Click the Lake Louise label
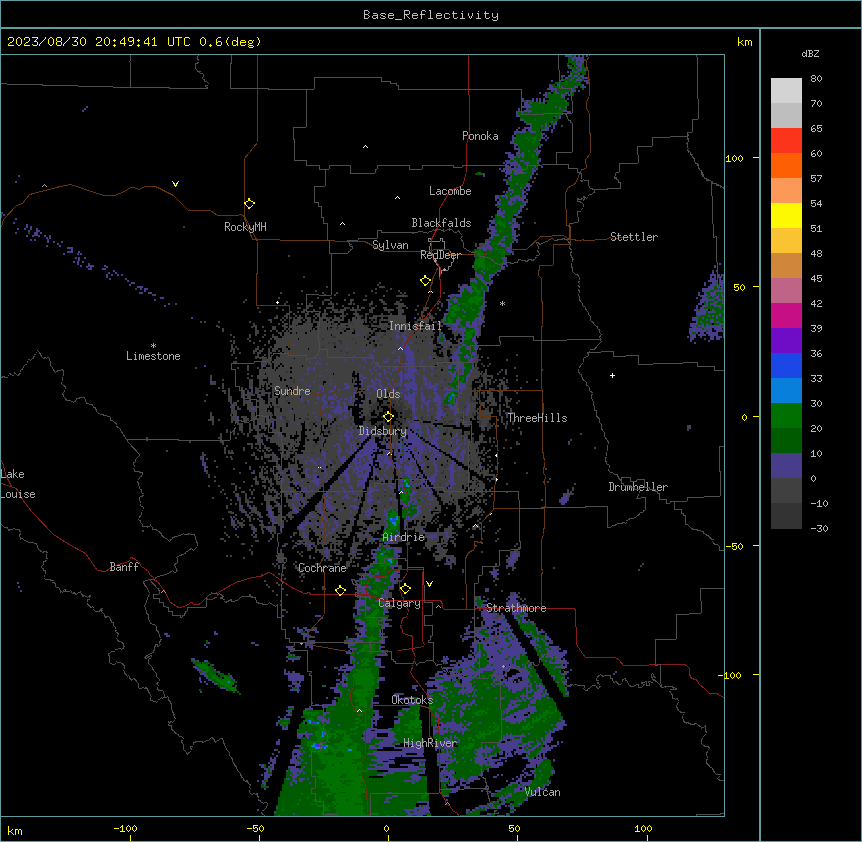Image resolution: width=862 pixels, height=842 pixels. tap(18, 484)
